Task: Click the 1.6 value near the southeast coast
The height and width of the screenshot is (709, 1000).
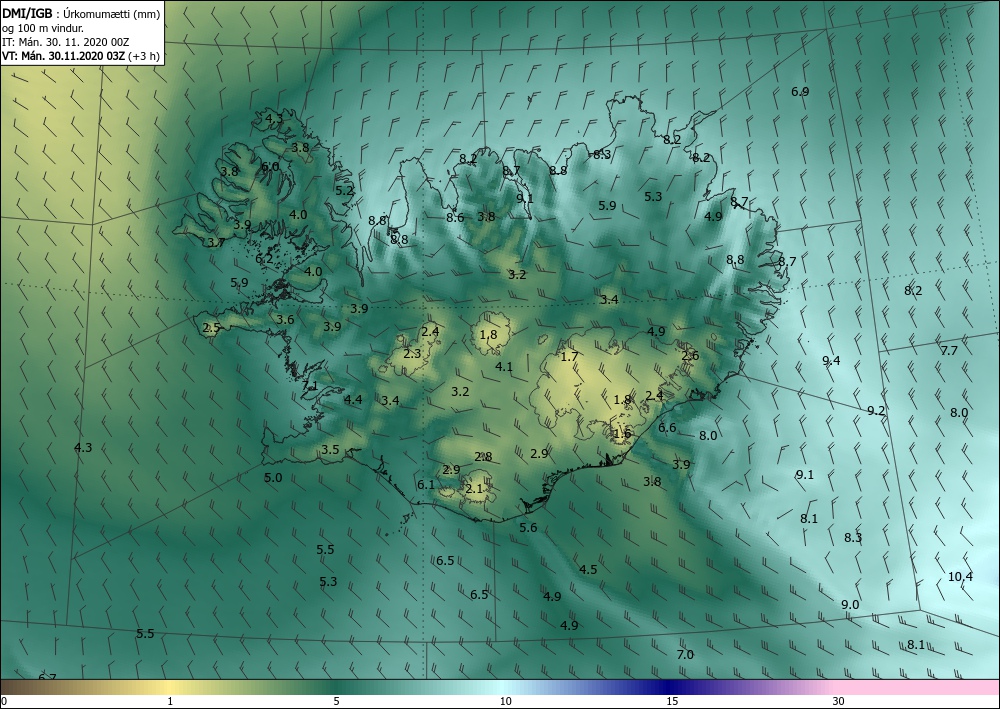Action: coord(622,434)
